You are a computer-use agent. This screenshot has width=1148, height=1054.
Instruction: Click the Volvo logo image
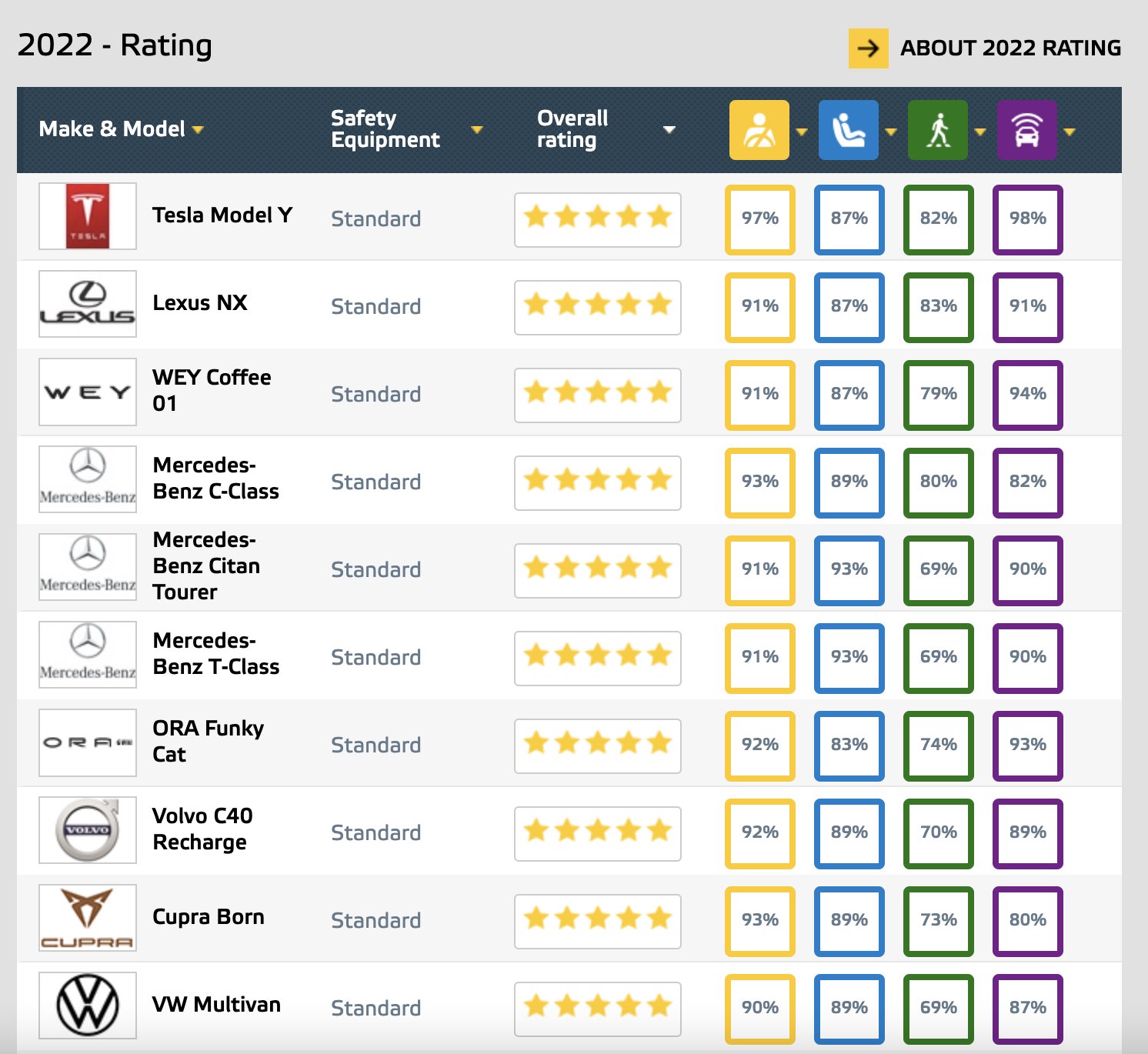pyautogui.click(x=88, y=830)
